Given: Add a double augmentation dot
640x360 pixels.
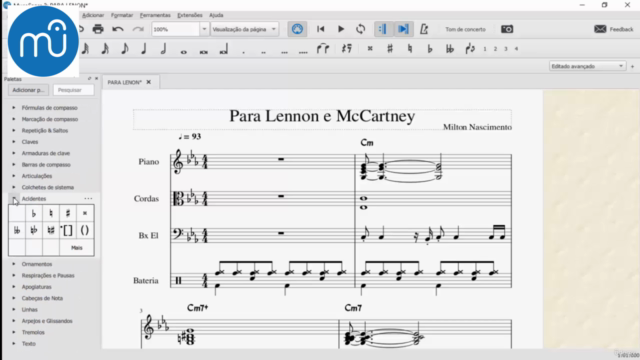Looking at the screenshot, I should tap(263, 52).
